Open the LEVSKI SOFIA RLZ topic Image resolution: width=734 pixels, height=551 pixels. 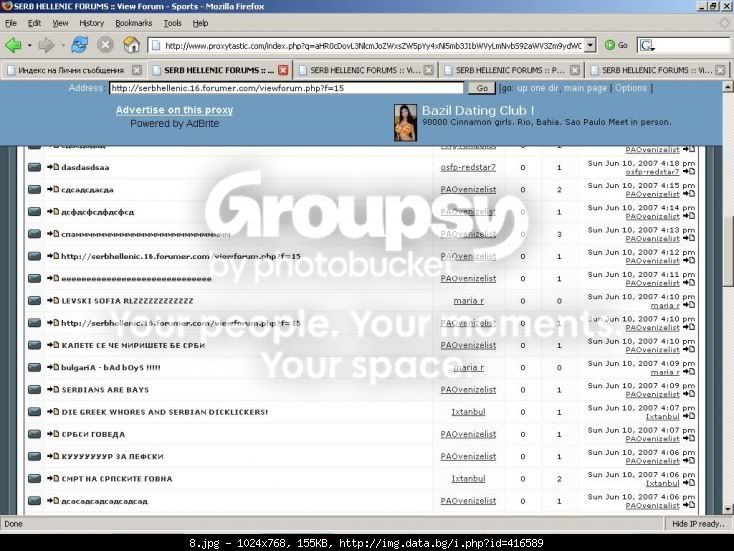pyautogui.click(x=127, y=301)
